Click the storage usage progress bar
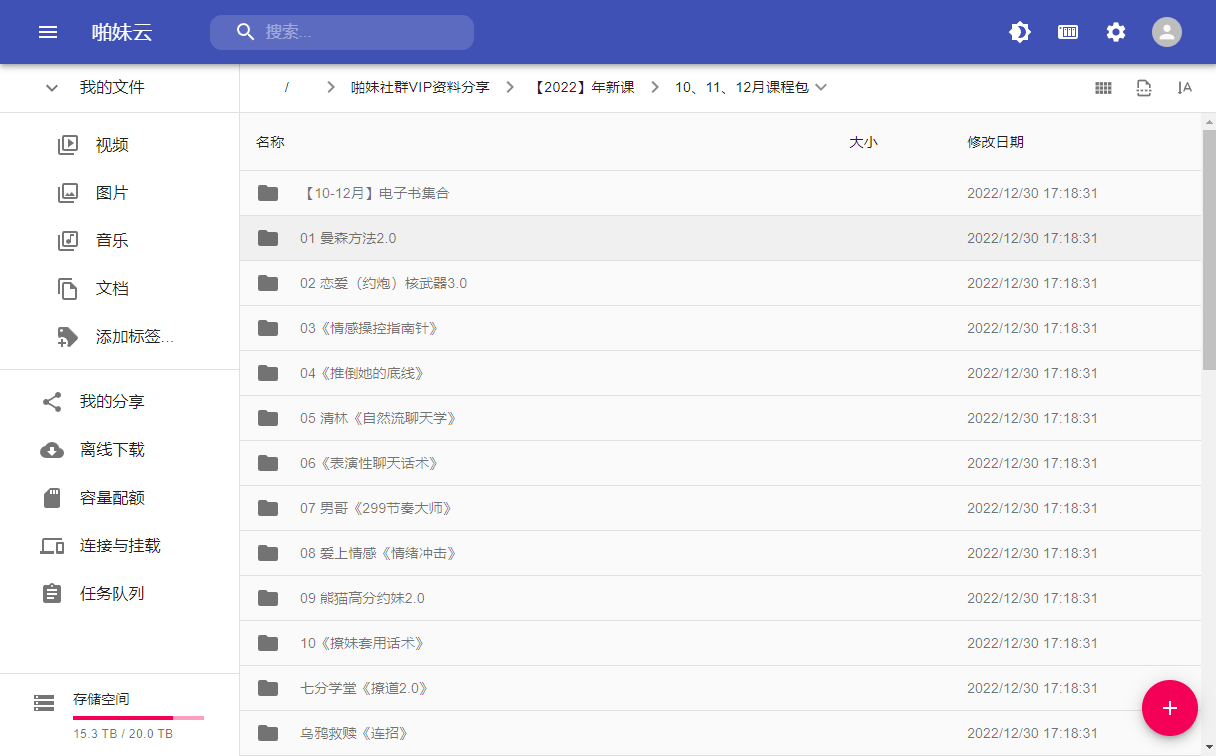 pyautogui.click(x=138, y=718)
